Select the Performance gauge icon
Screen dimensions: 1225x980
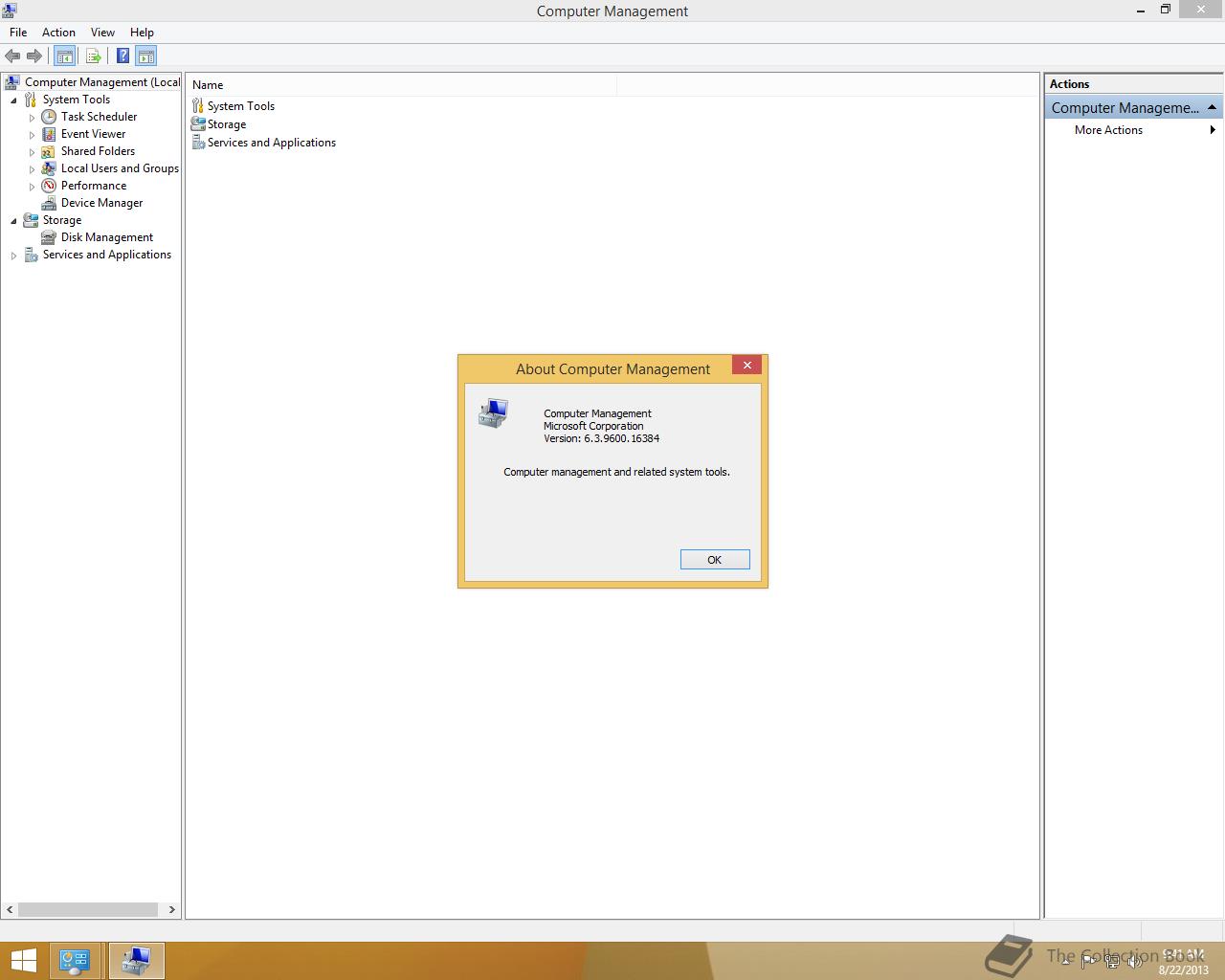49,186
